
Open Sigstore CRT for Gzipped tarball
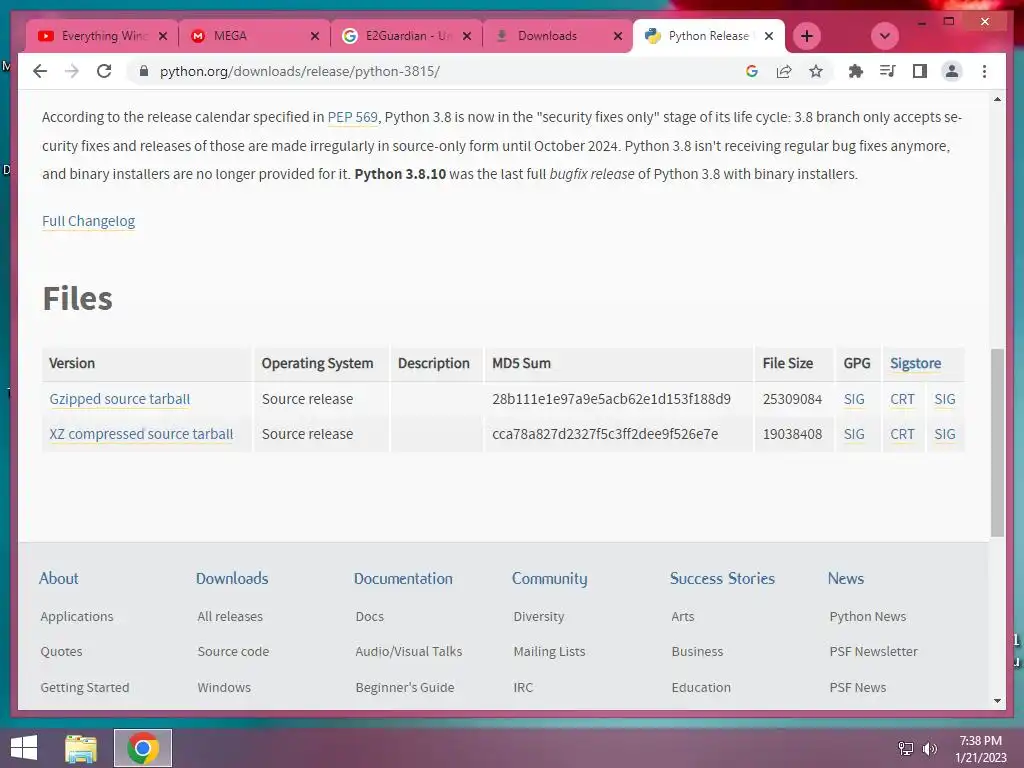tap(903, 399)
